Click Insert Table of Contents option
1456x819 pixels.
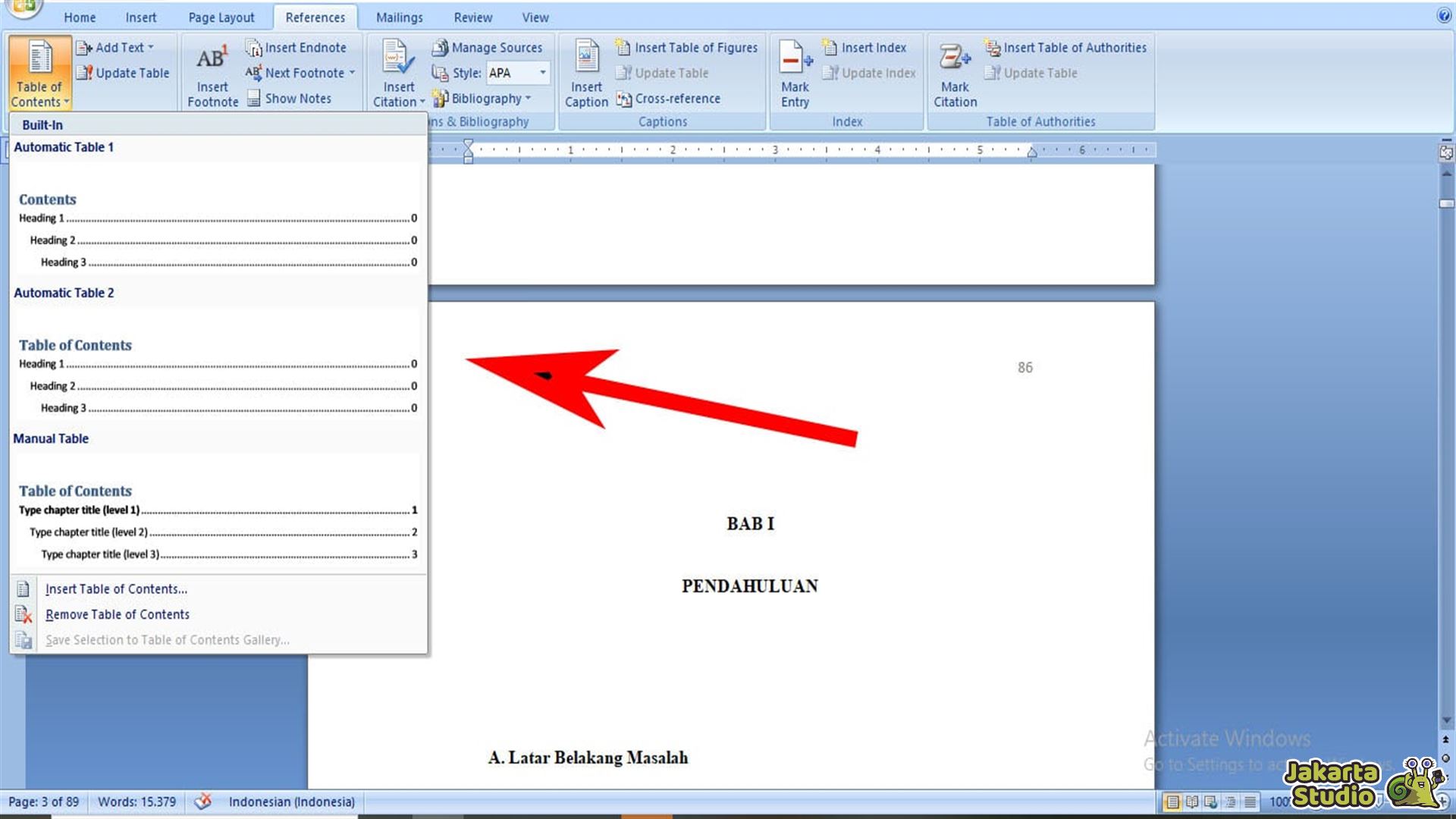[x=116, y=588]
